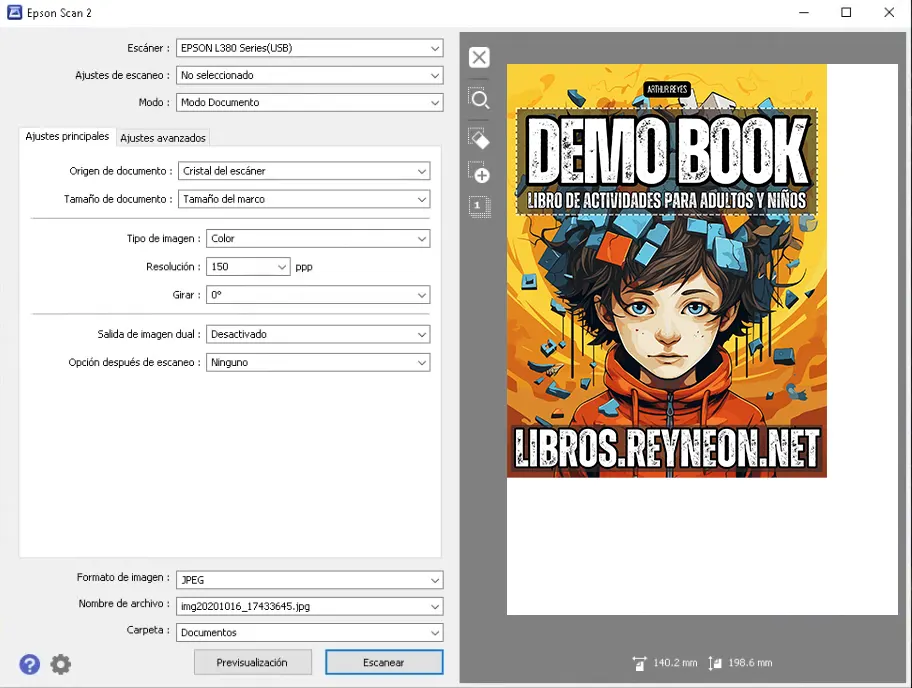Open the Salida de imagen dual dropdown
Viewport: 912px width, 688px height.
(318, 334)
